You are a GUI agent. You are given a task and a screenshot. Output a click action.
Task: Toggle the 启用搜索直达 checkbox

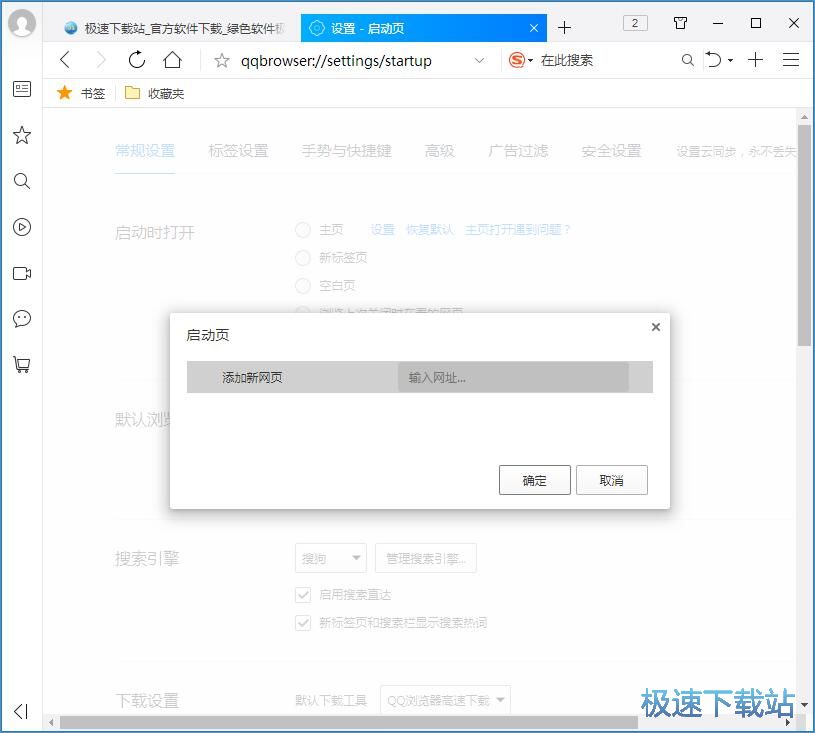pos(303,594)
